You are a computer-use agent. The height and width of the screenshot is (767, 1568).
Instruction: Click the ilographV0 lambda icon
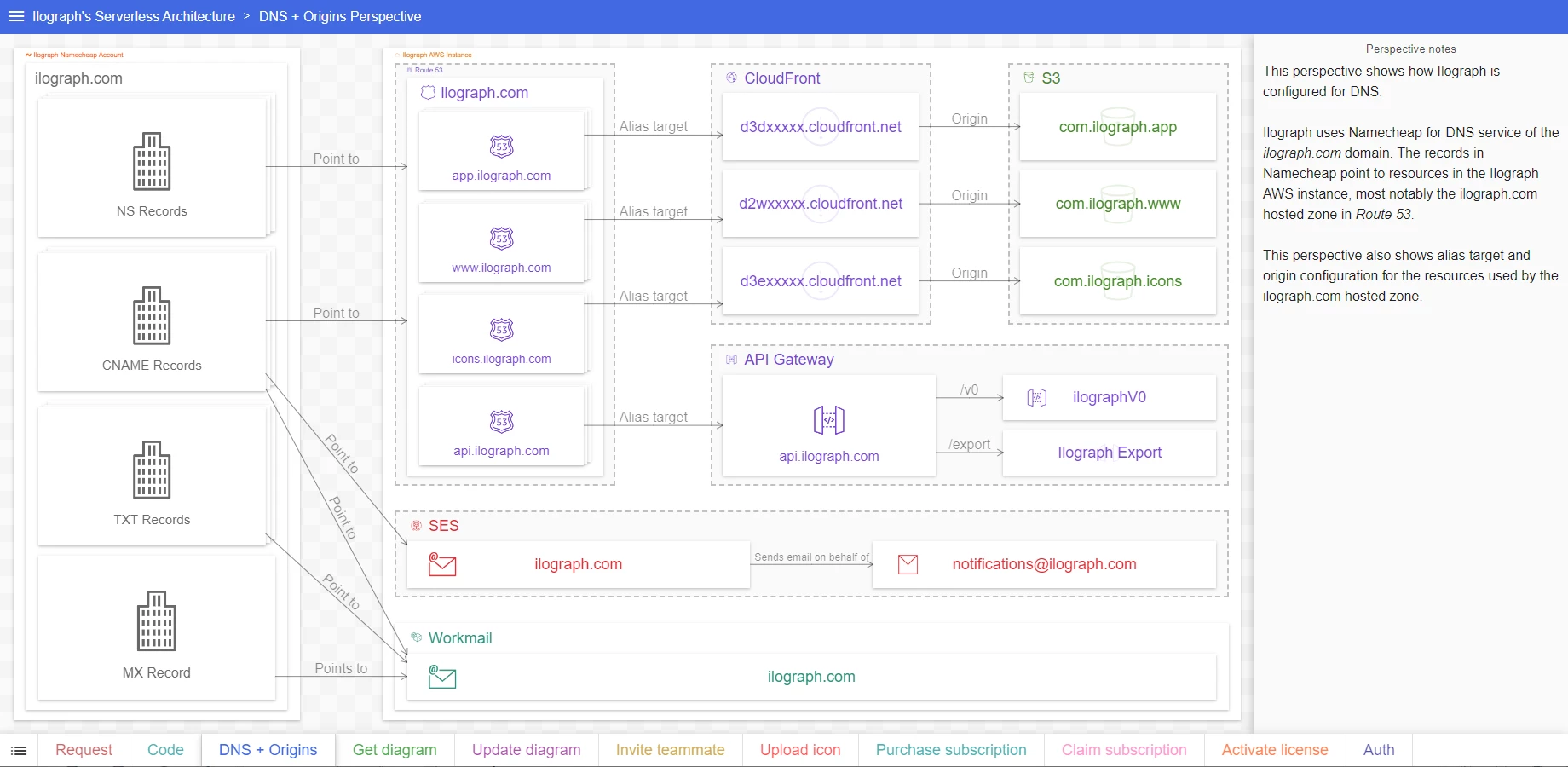point(1036,397)
